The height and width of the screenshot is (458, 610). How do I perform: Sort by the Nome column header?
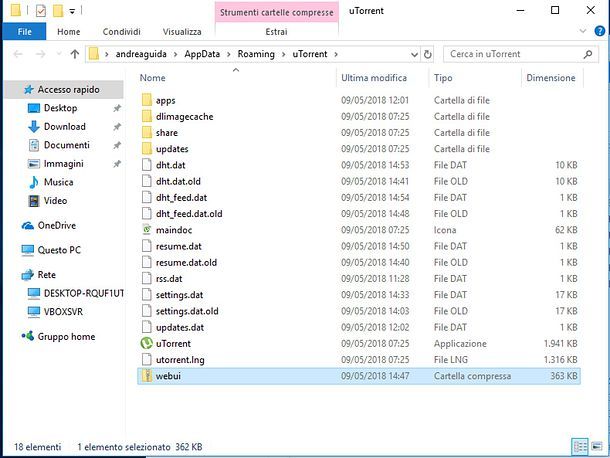click(152, 78)
